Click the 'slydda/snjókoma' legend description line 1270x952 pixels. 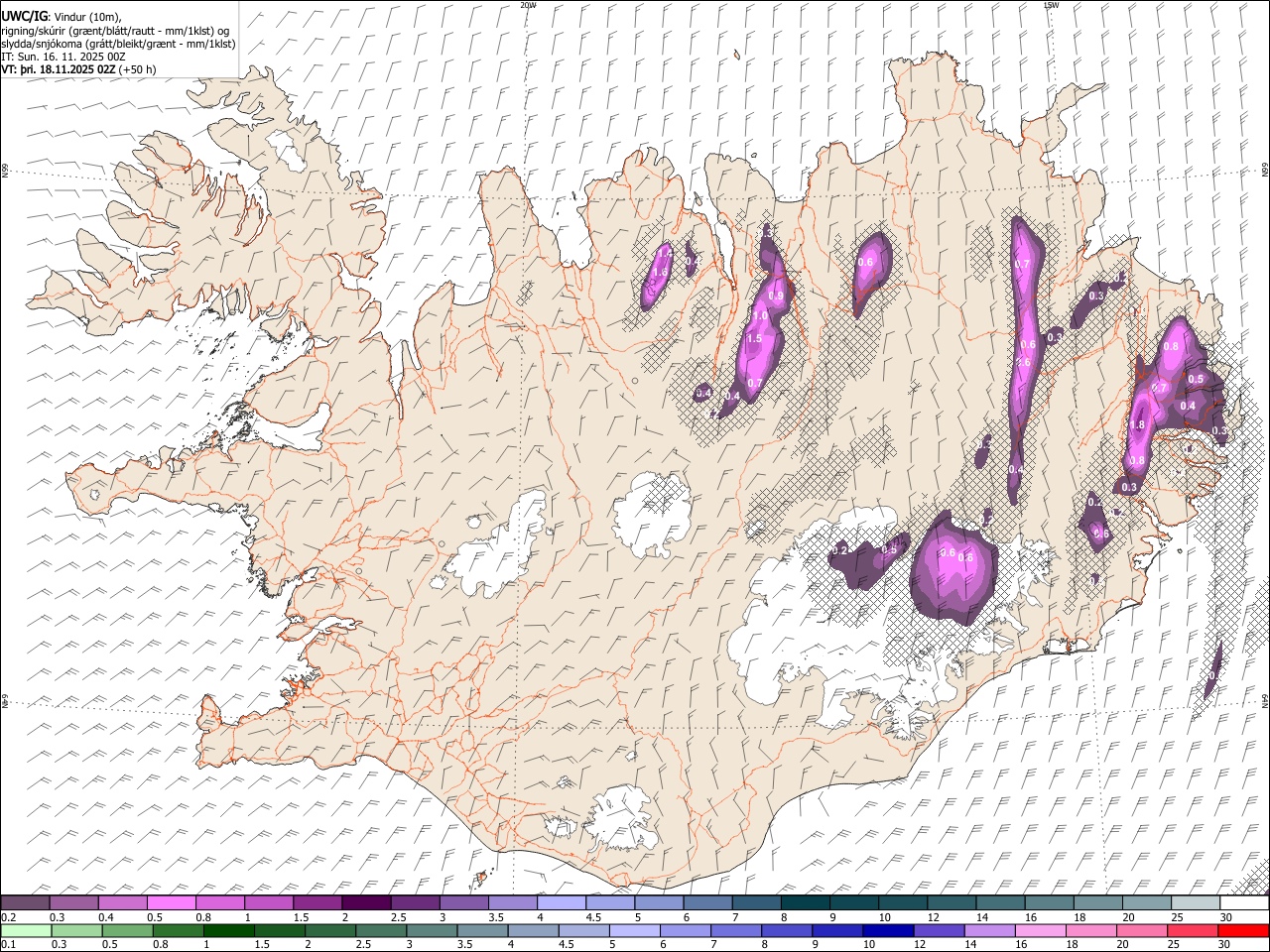pyautogui.click(x=118, y=44)
